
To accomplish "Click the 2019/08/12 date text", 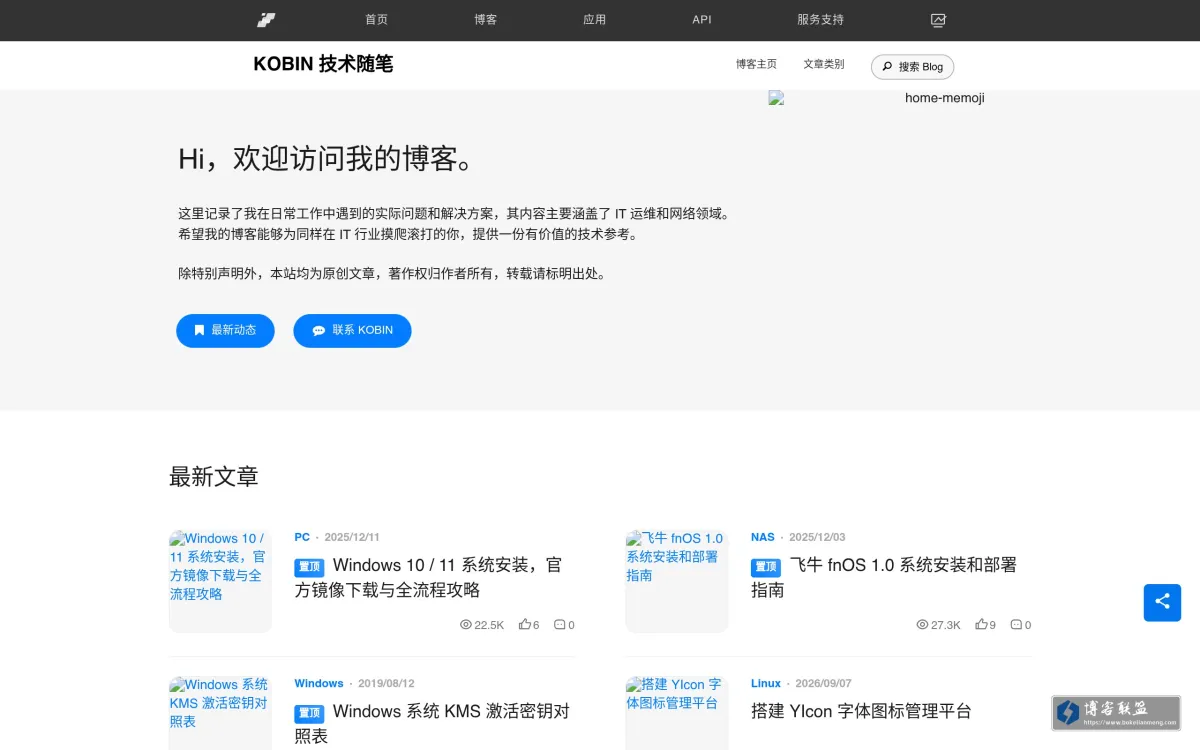I will (x=386, y=683).
